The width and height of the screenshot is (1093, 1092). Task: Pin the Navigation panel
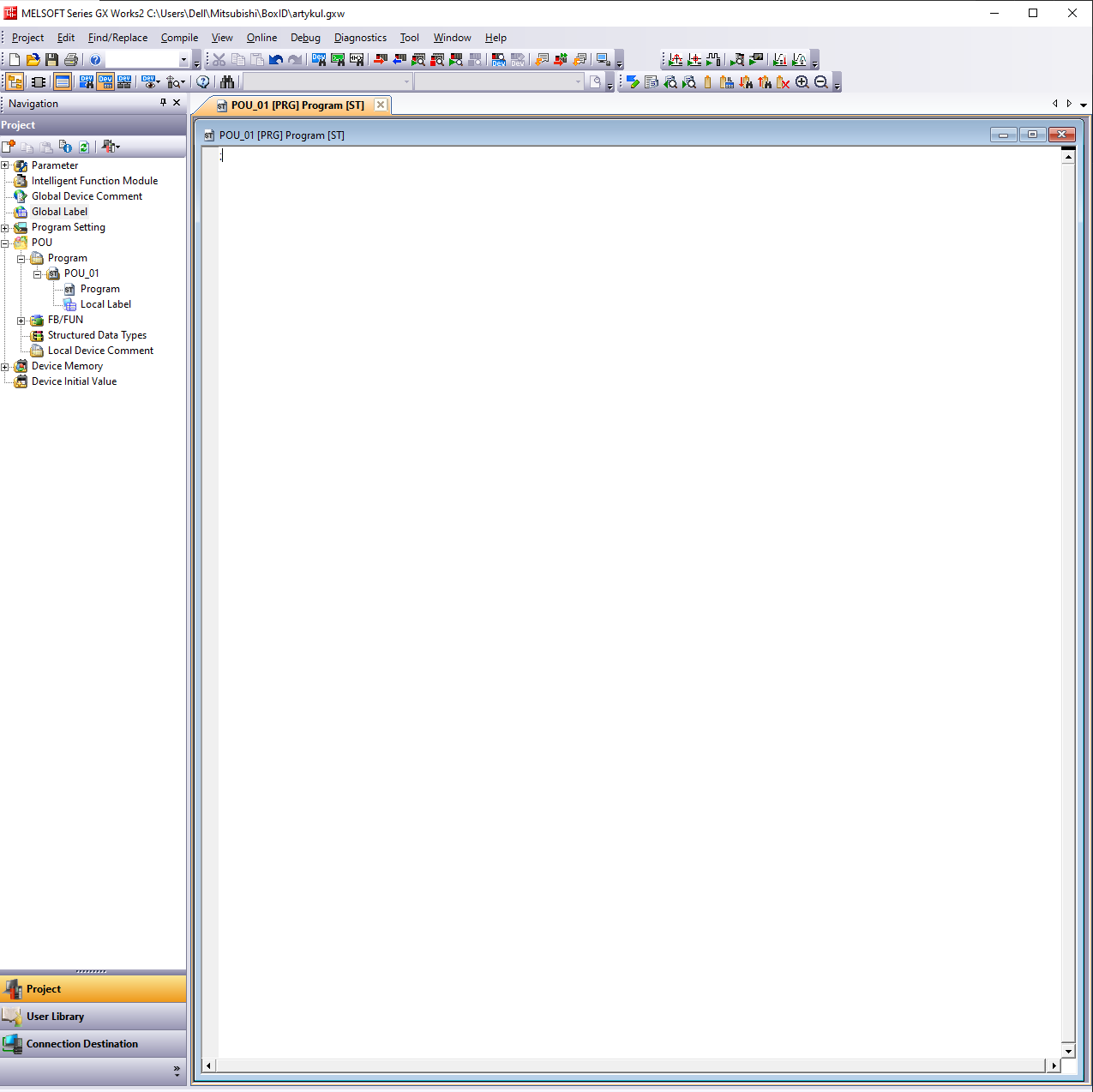coord(163,103)
